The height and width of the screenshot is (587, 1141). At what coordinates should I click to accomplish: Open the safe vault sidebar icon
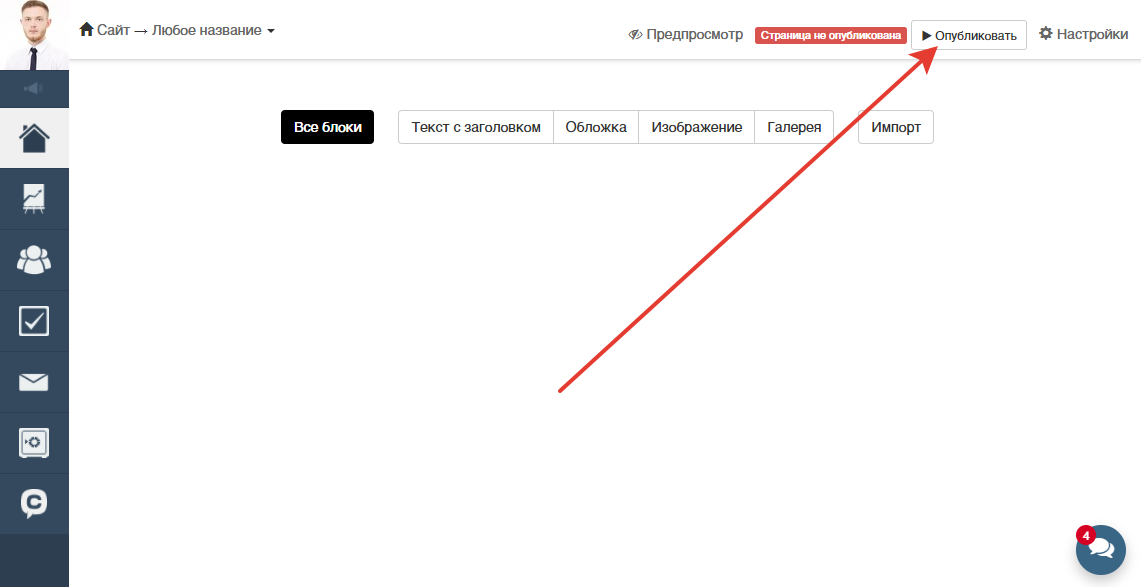pos(33,443)
